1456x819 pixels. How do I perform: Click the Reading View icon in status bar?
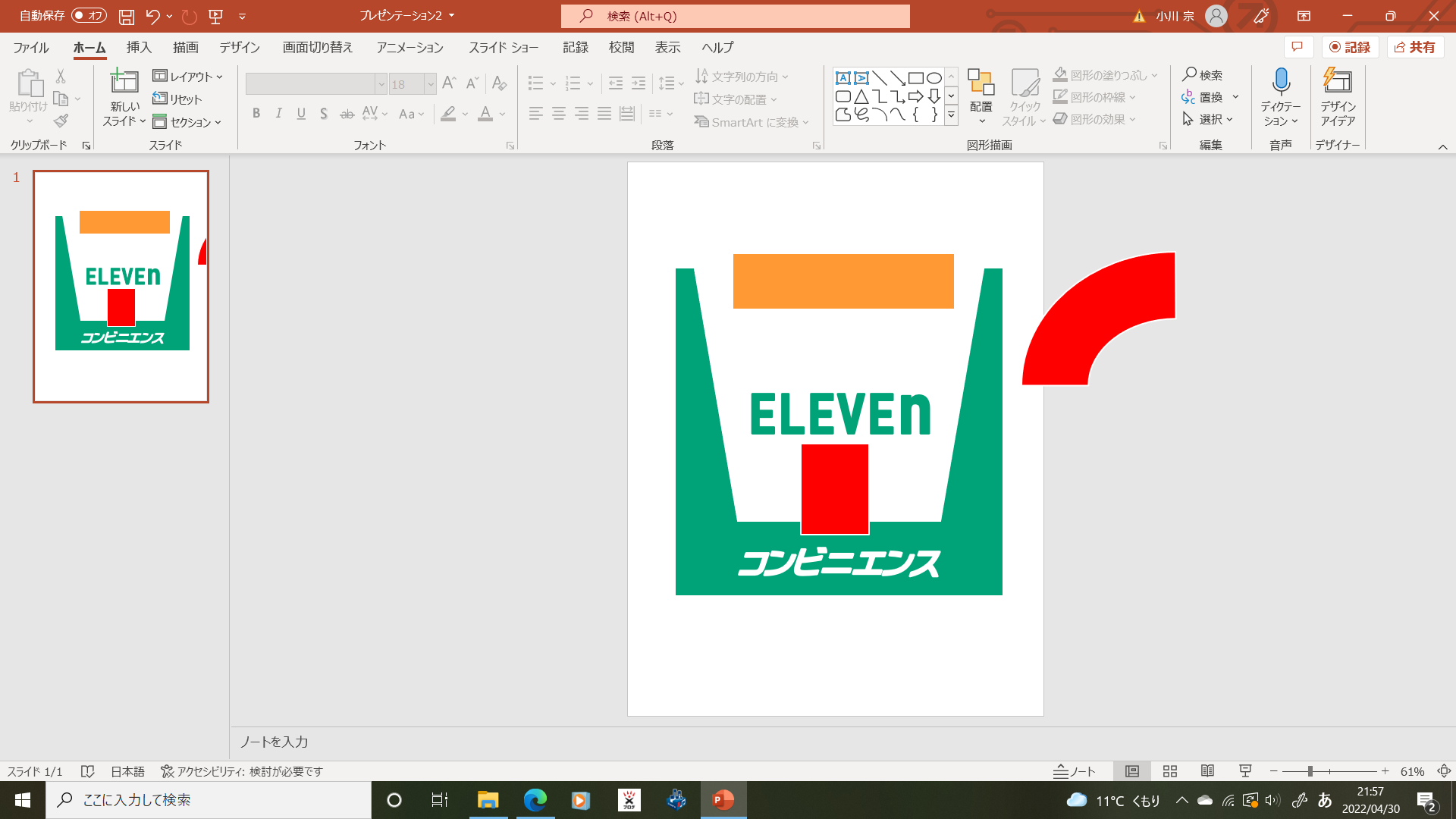click(x=1207, y=771)
